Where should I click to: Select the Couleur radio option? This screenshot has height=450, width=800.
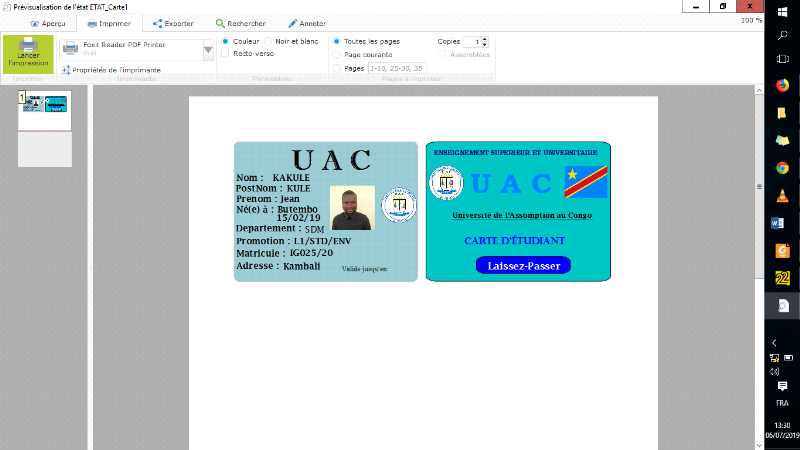click(x=225, y=41)
